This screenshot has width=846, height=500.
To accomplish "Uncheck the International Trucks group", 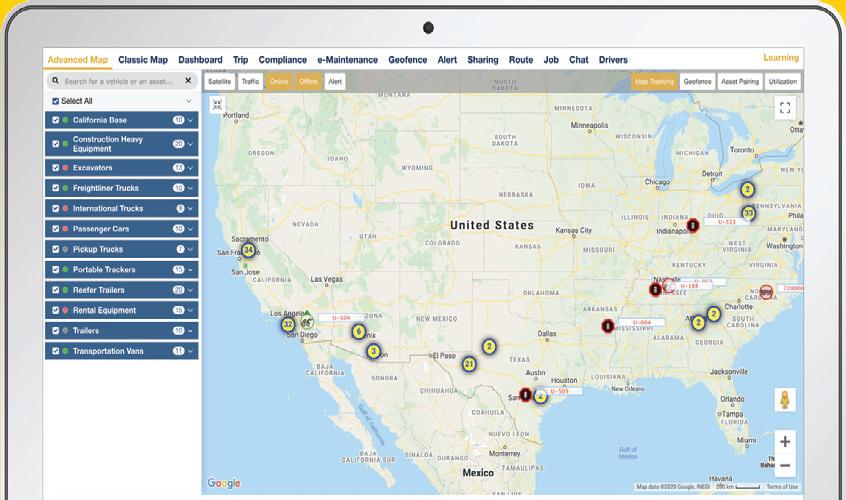I will (x=56, y=208).
